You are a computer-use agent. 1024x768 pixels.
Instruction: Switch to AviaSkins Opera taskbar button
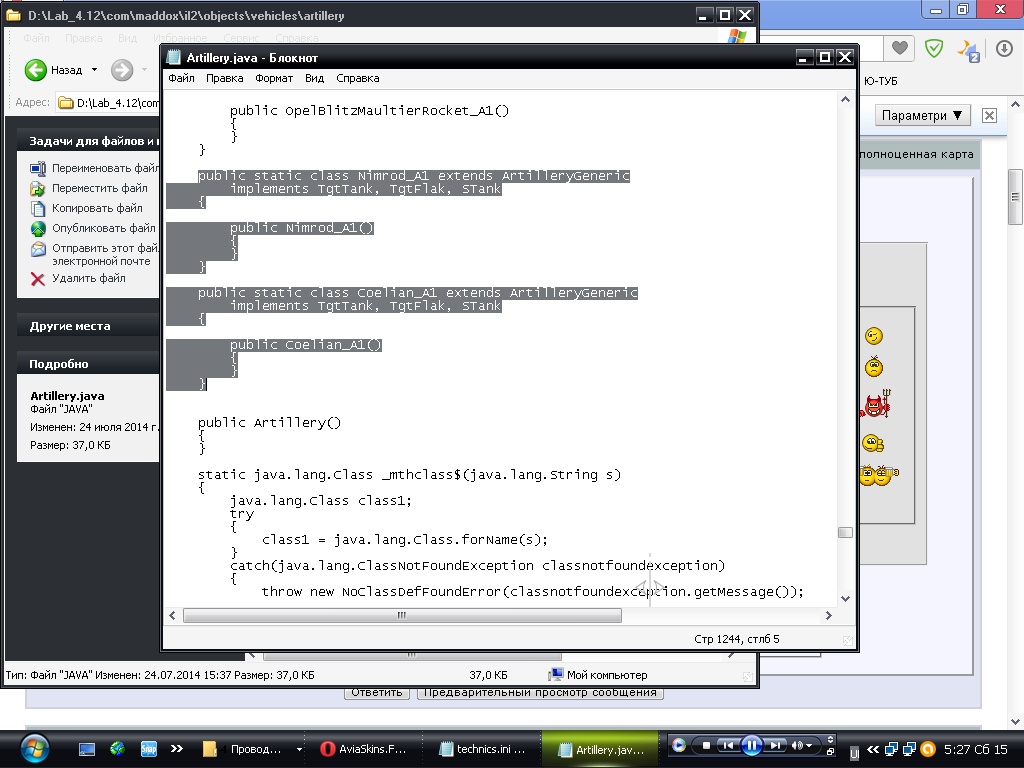(366, 749)
